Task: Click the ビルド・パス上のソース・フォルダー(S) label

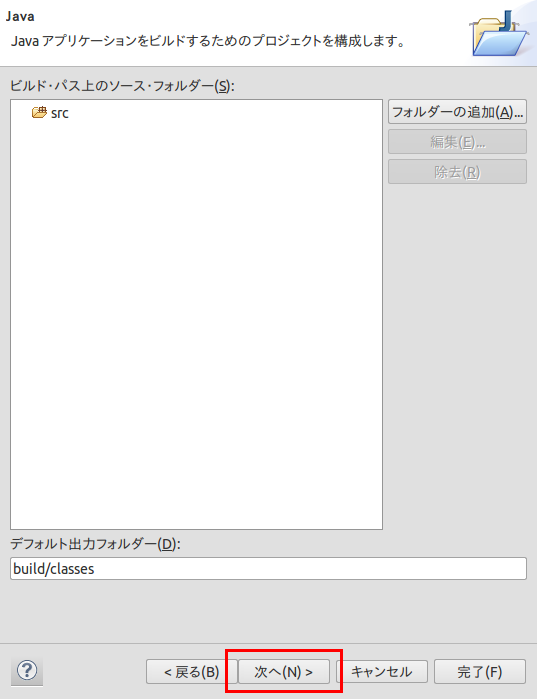Action: [x=122, y=85]
